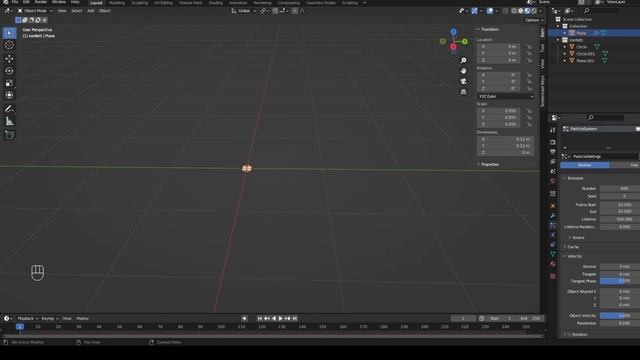Viewport: 640px width, 360px height.
Task: Toggle X-ray mode in viewport header
Action: pyautogui.click(x=505, y=11)
